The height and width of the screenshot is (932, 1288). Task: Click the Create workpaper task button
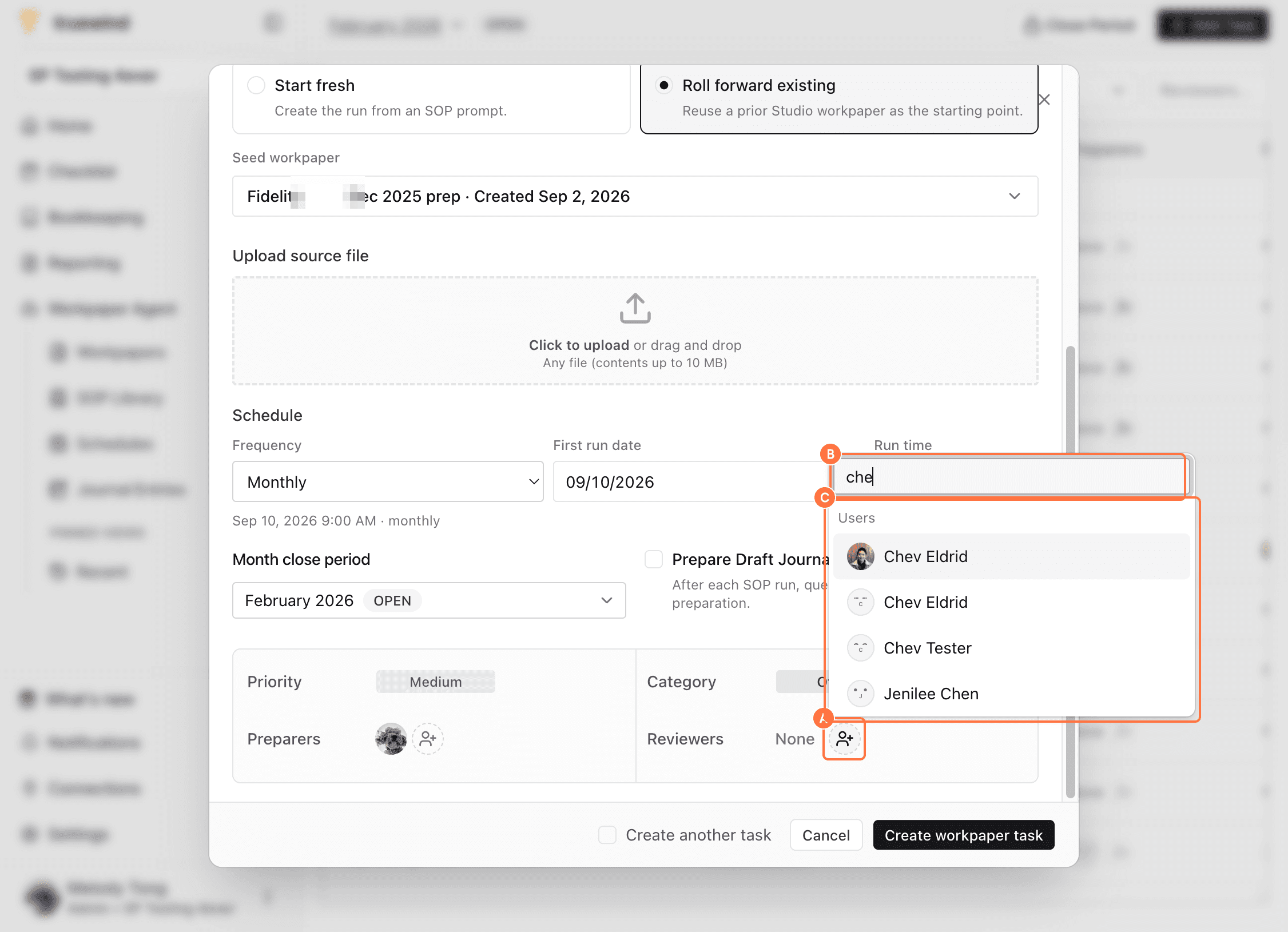(964, 835)
